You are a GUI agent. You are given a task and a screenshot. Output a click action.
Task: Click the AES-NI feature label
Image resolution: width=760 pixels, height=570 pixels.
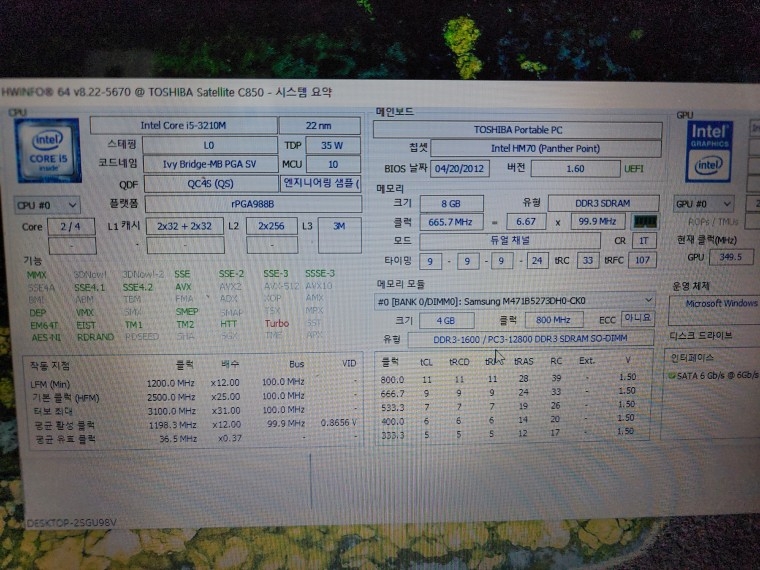tap(46, 337)
